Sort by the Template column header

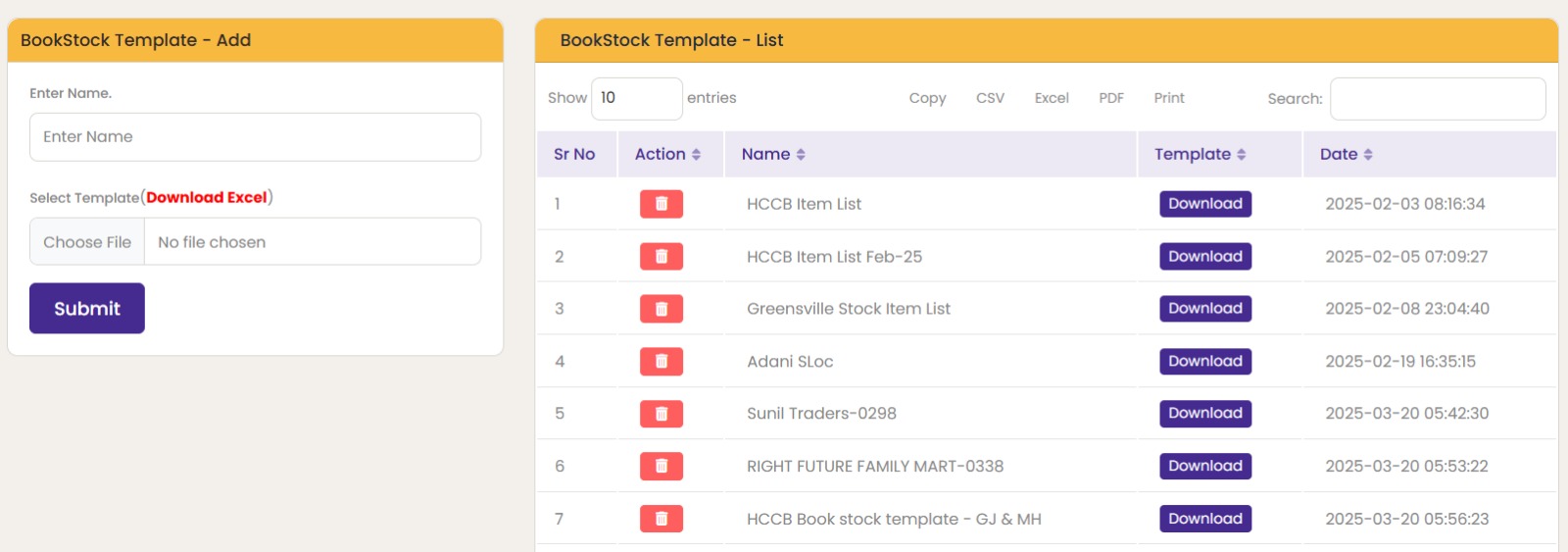[x=1200, y=155]
